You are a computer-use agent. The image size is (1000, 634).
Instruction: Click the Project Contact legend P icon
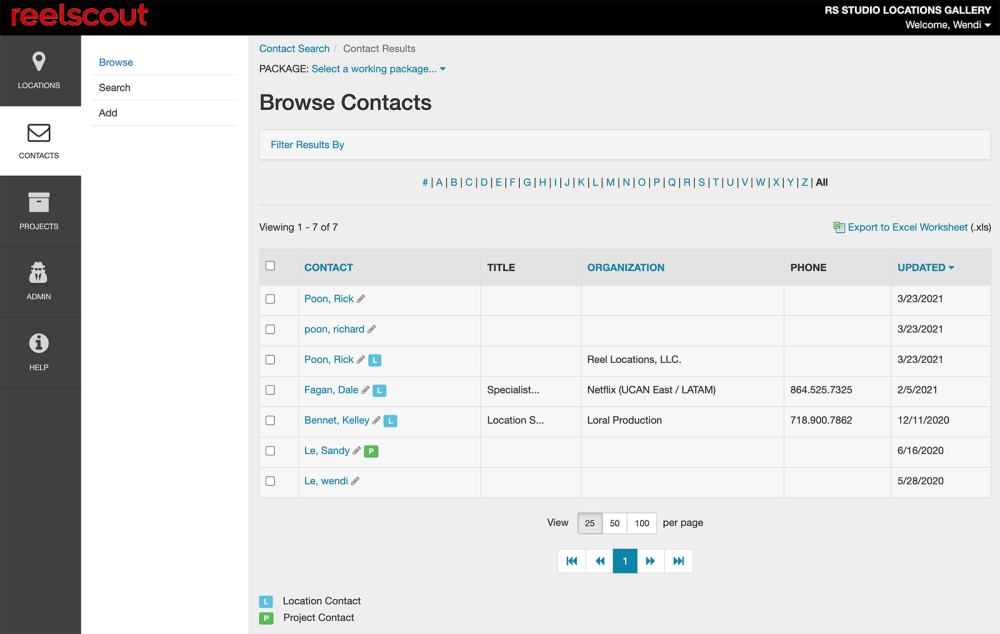[x=266, y=618]
